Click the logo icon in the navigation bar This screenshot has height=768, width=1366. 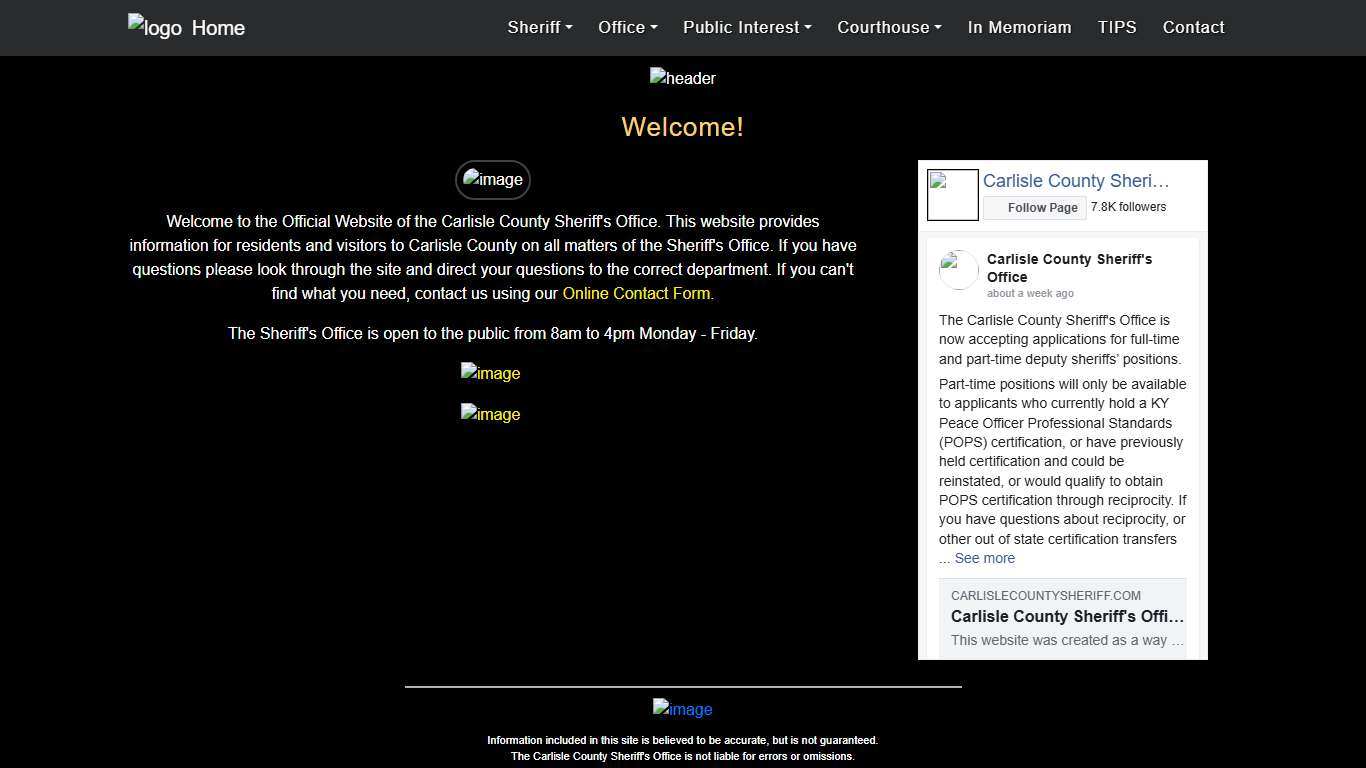point(154,27)
